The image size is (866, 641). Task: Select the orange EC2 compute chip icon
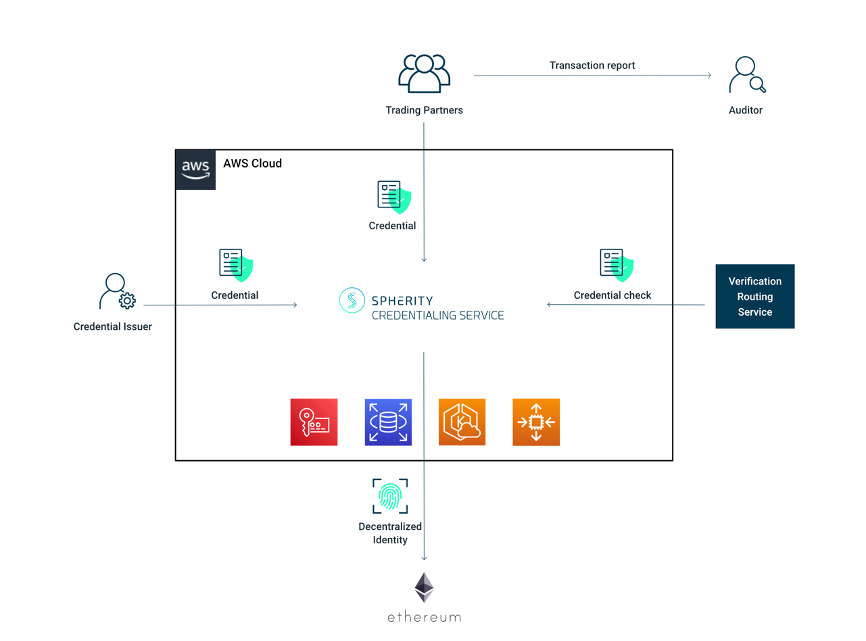pyautogui.click(x=536, y=421)
